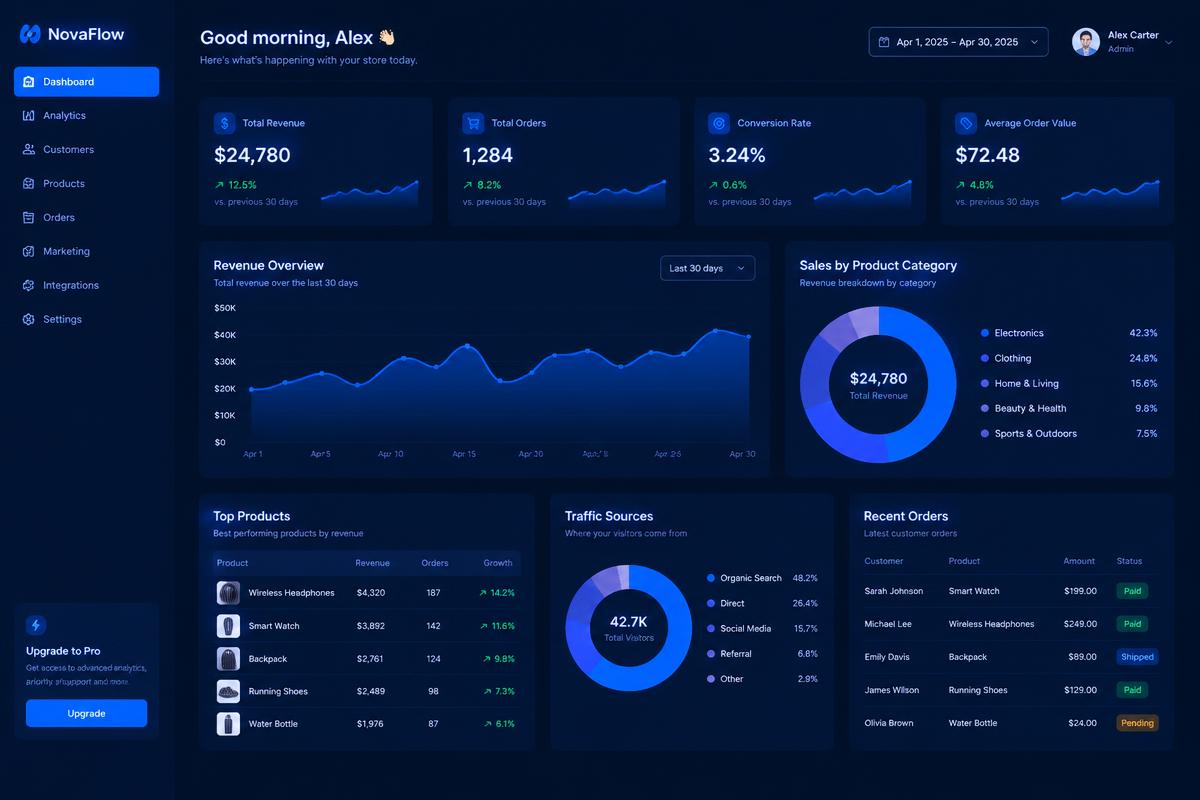
Task: Click the Home & Living legend label
Action: pos(1026,384)
